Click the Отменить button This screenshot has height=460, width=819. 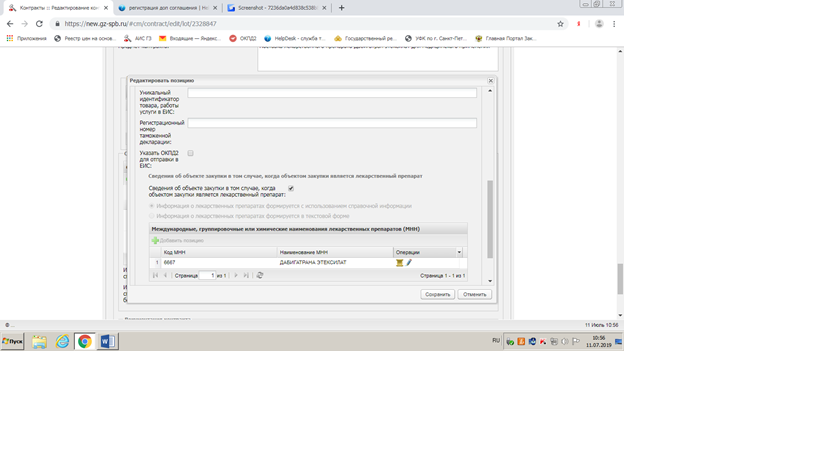point(474,294)
